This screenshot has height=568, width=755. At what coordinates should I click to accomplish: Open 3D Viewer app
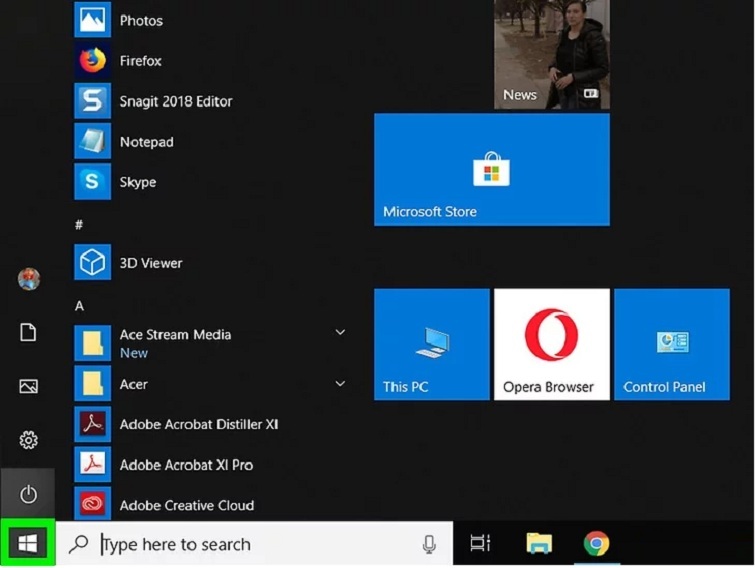(150, 263)
